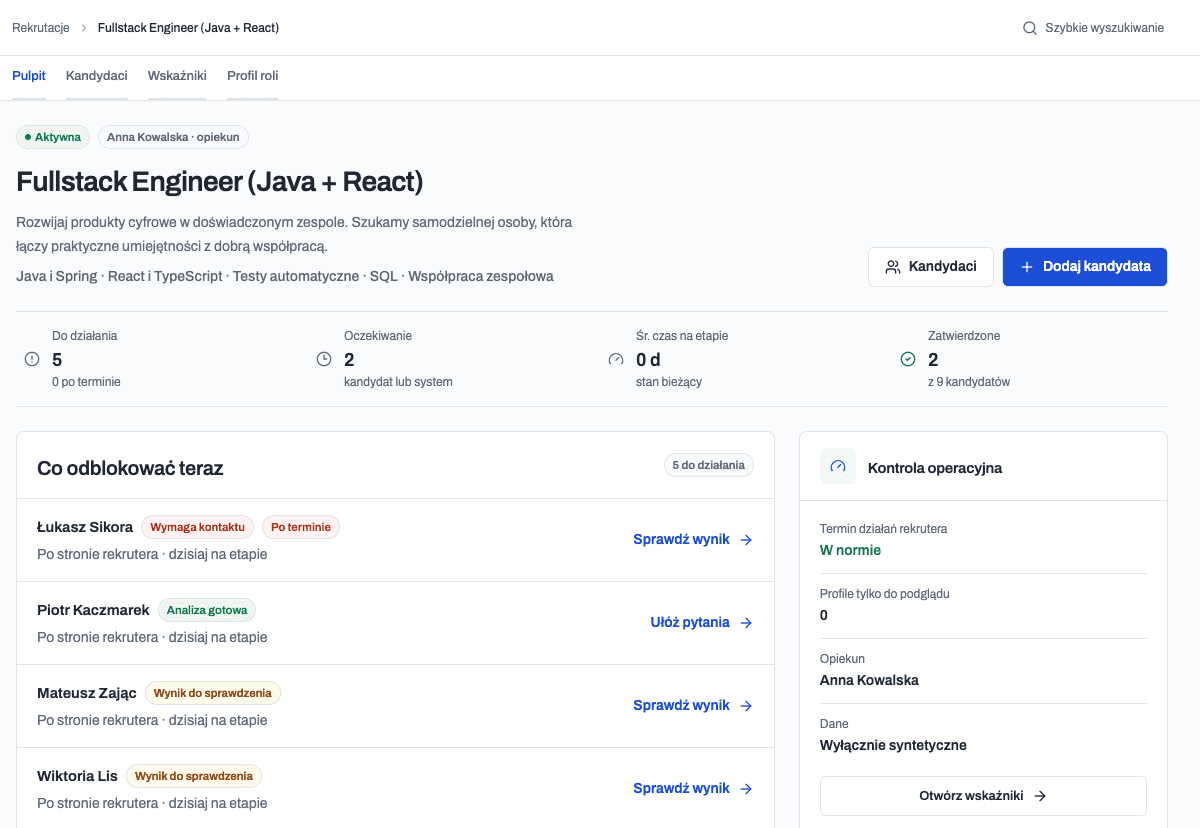Click the gauge icon beside Śr. czas na etapie
Image resolution: width=1200 pixels, height=828 pixels.
click(x=616, y=359)
